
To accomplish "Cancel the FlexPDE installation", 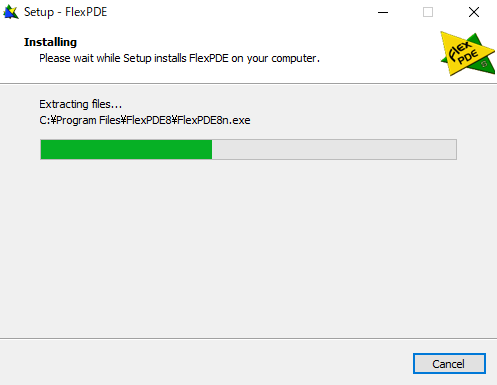I will click(449, 363).
